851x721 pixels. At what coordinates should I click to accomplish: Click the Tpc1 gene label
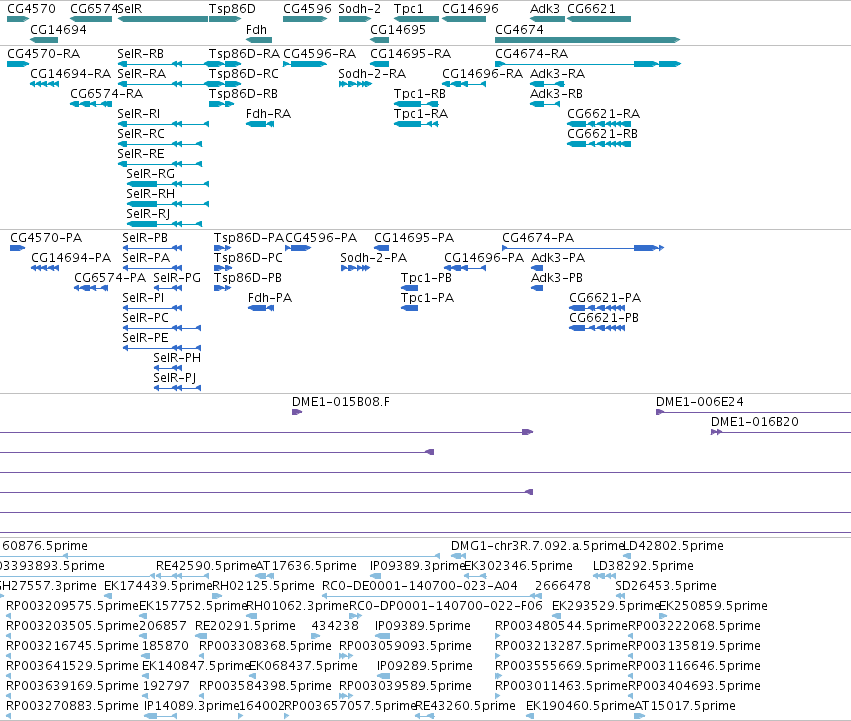click(x=409, y=9)
